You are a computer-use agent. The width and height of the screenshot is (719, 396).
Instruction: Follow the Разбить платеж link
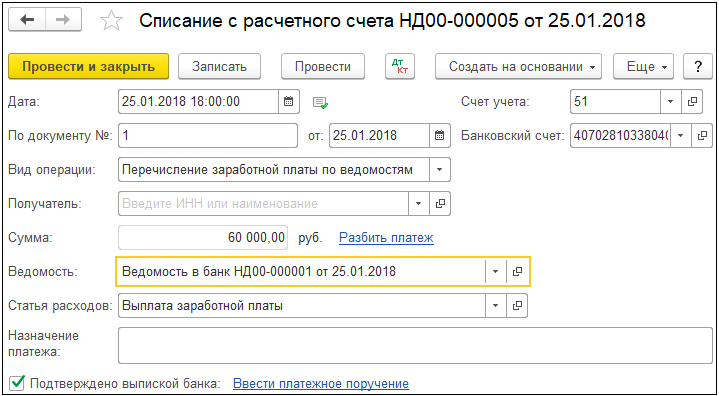(386, 238)
